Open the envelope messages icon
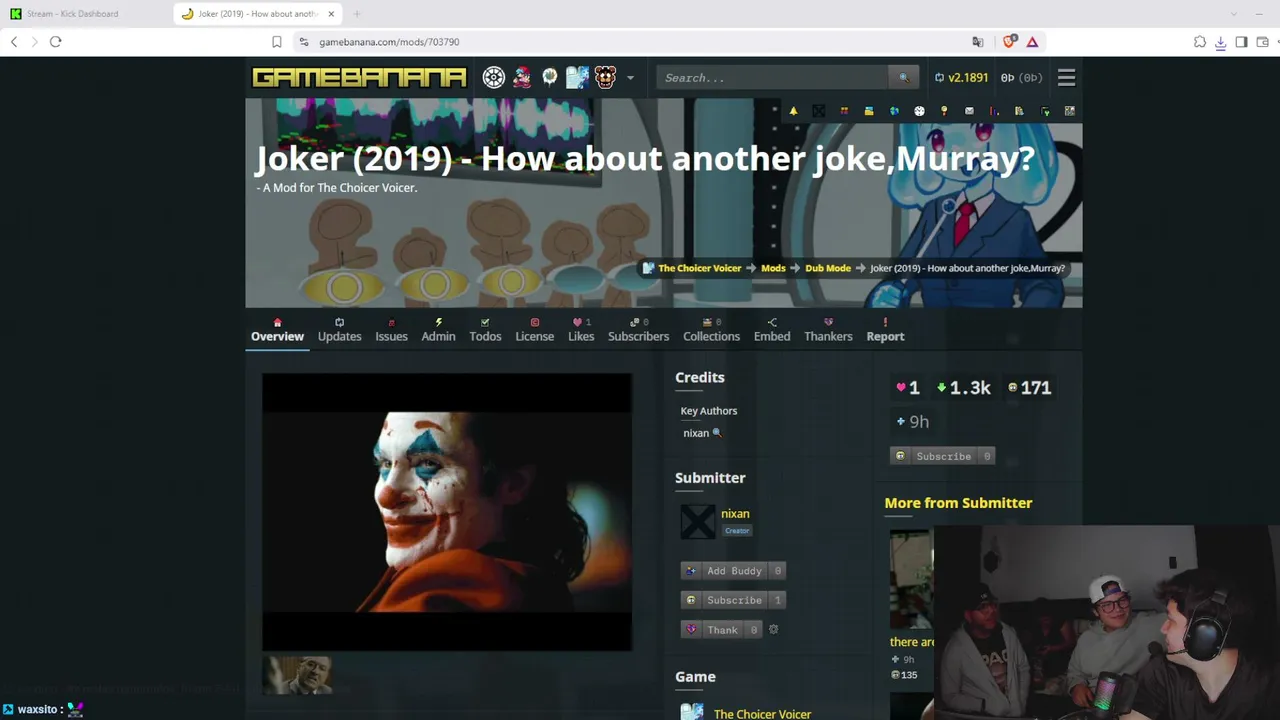The width and height of the screenshot is (1280, 720). coord(969,111)
